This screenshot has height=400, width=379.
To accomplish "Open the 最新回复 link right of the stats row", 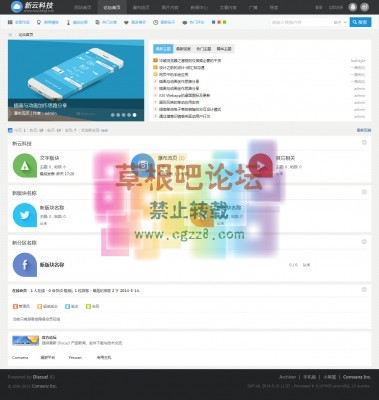I will tap(364, 130).
